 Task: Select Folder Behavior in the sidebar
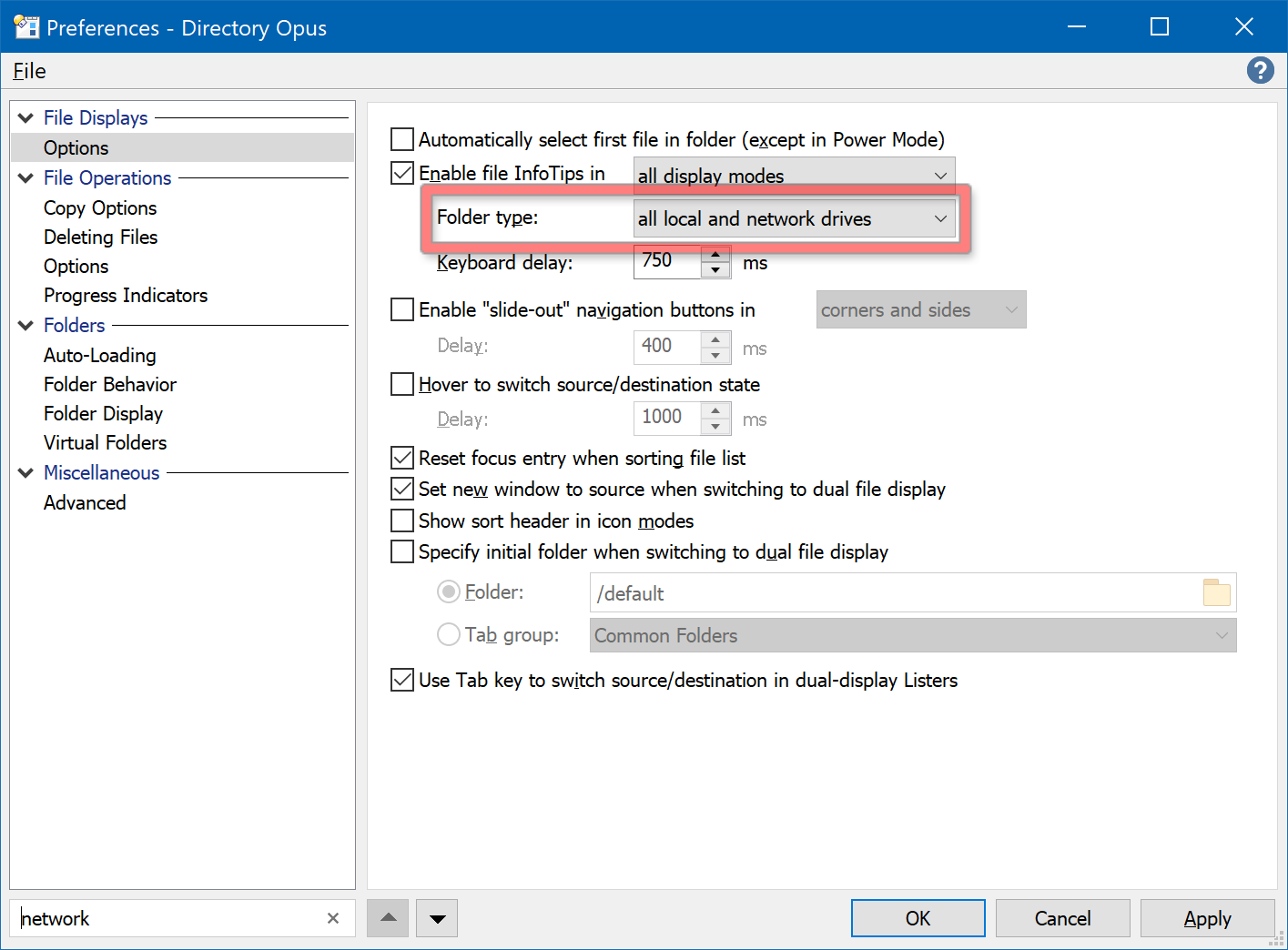[x=110, y=384]
